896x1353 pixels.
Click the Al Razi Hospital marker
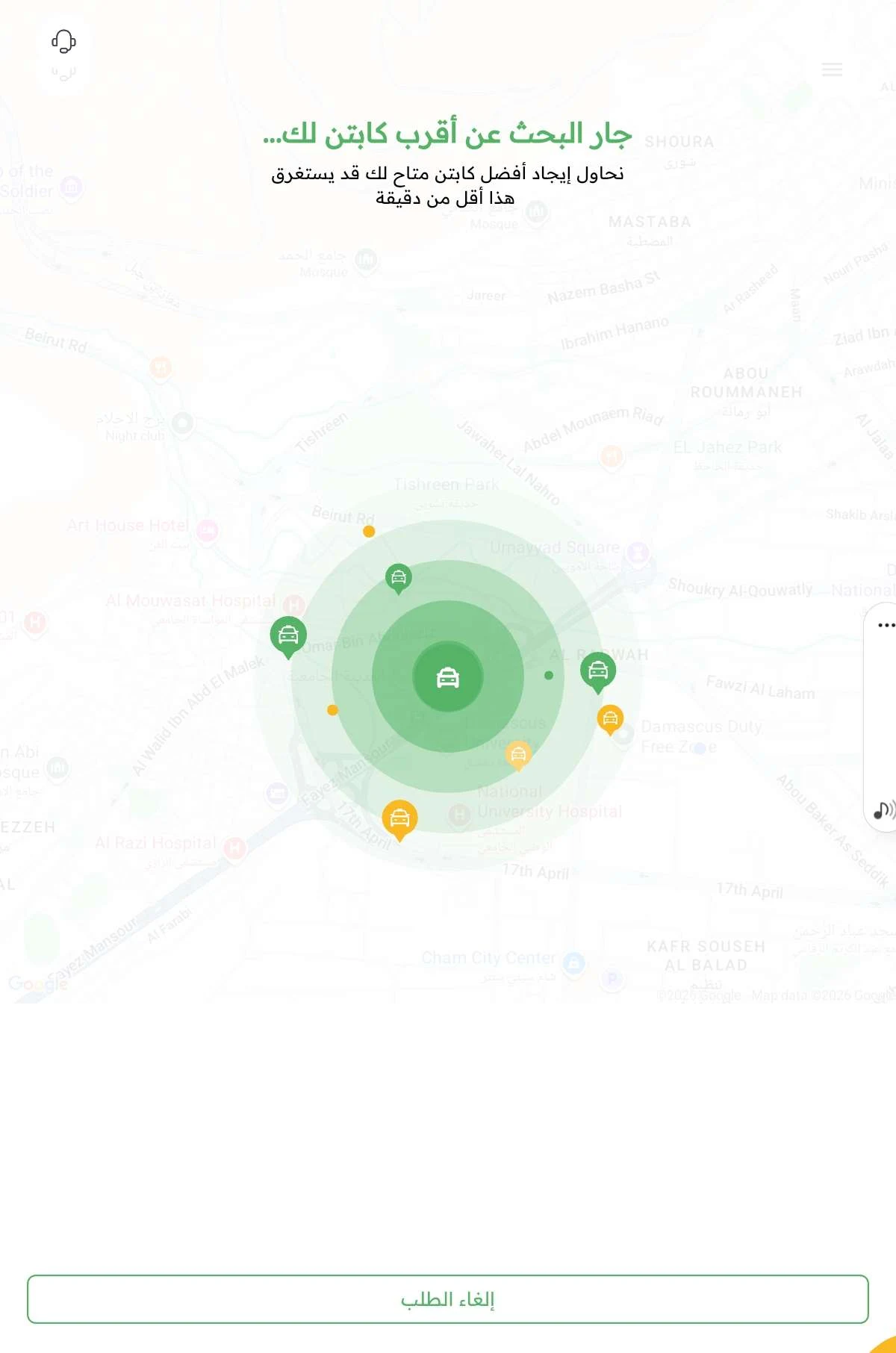click(234, 847)
